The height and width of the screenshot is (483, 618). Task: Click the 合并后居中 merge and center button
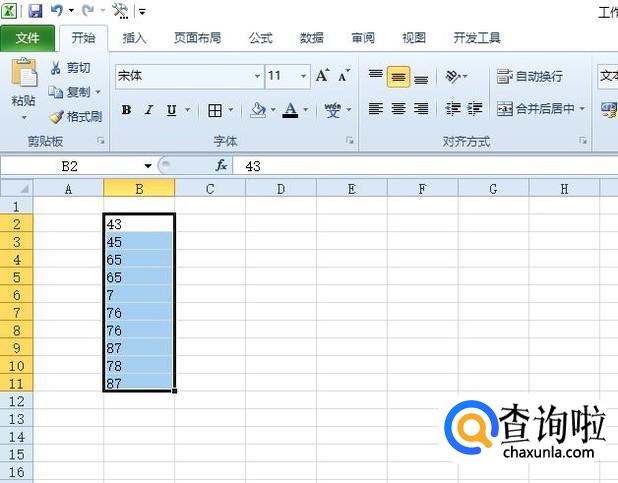pos(536,109)
